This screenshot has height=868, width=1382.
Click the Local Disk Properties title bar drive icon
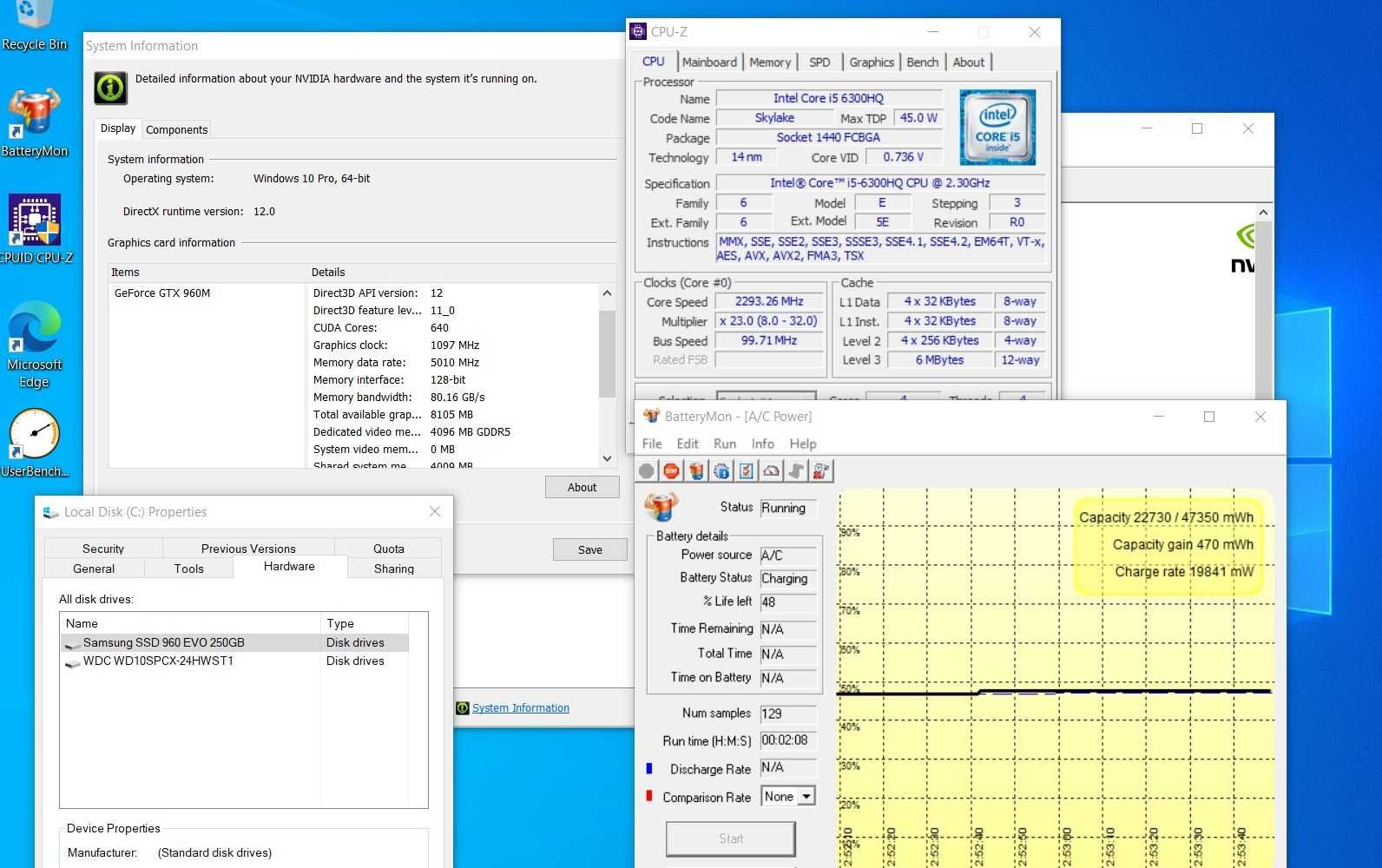point(51,512)
